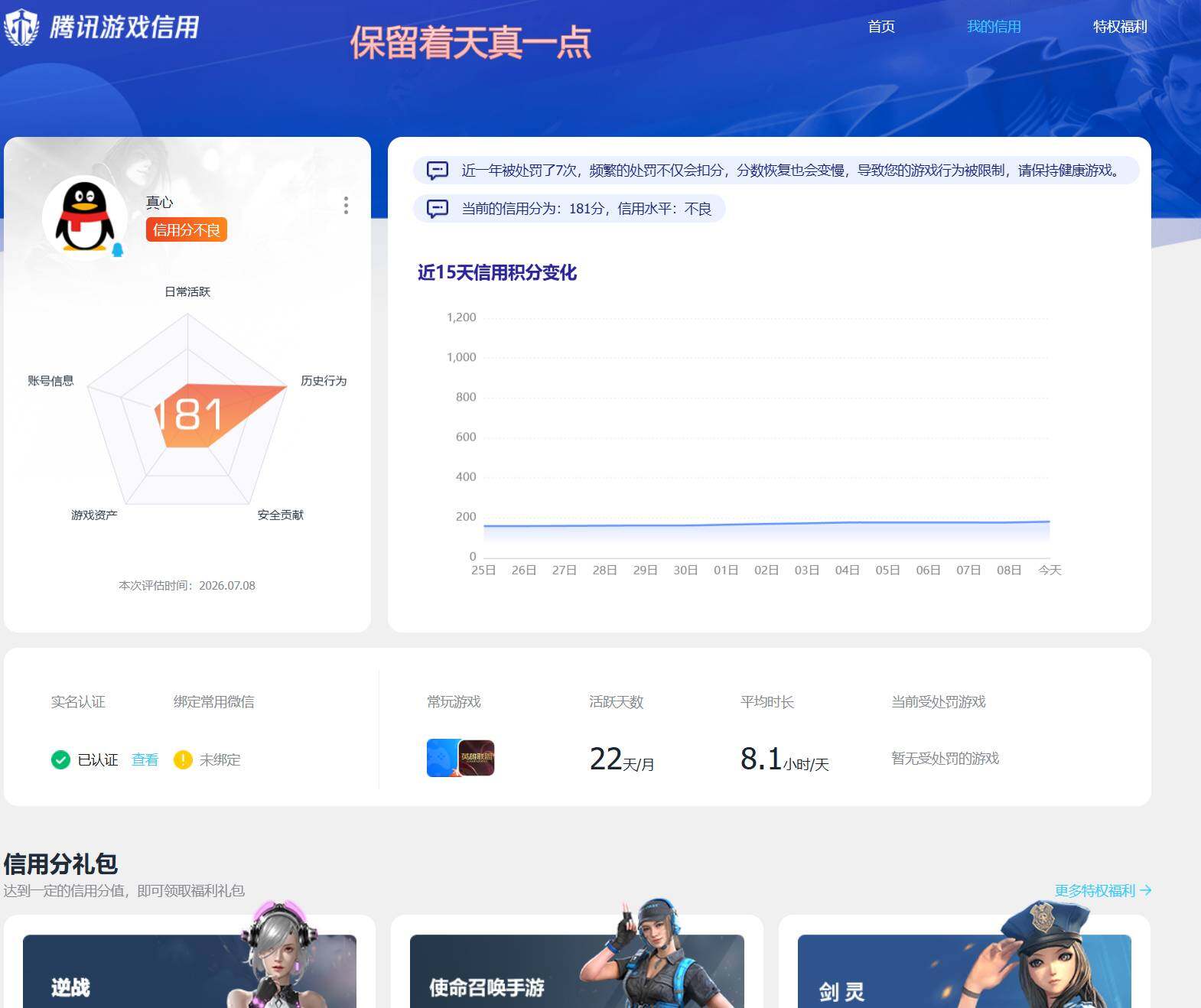Select the 游戏资产 radar axis label
This screenshot has width=1201, height=1008.
click(x=94, y=515)
